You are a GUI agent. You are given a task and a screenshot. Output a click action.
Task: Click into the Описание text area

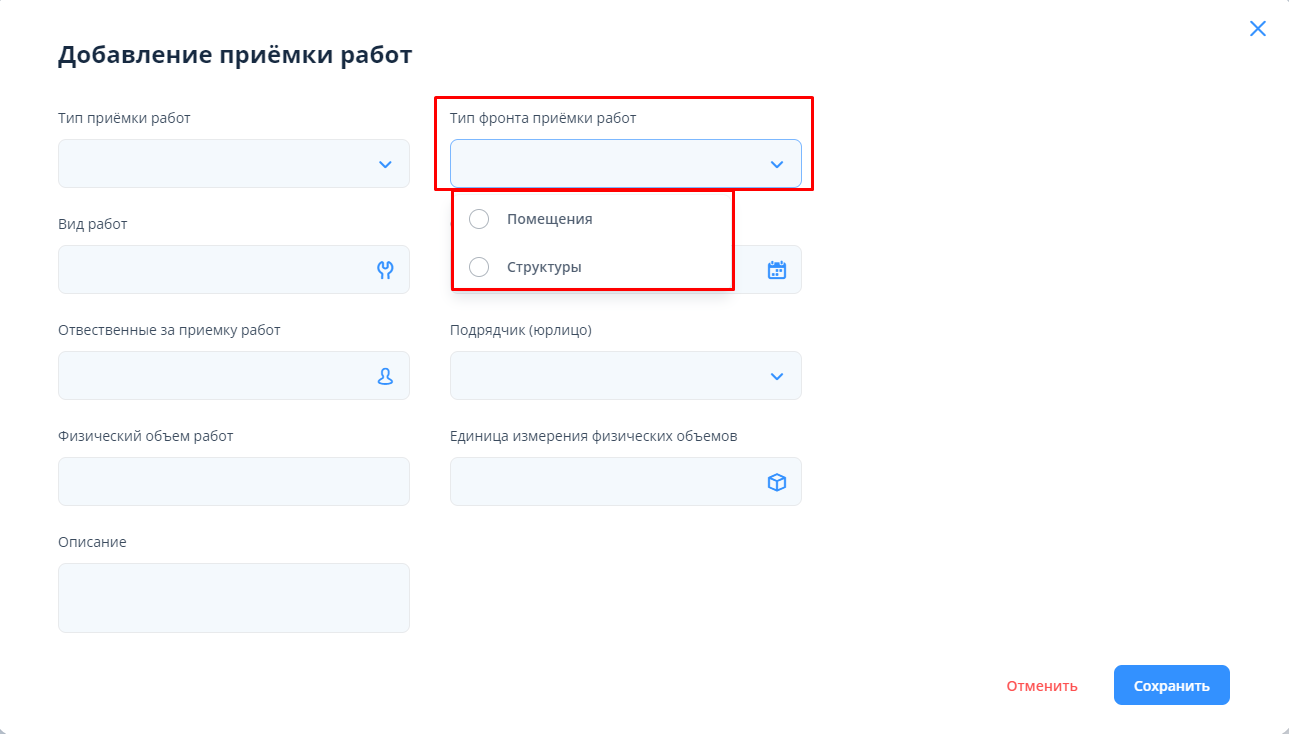pos(233,598)
